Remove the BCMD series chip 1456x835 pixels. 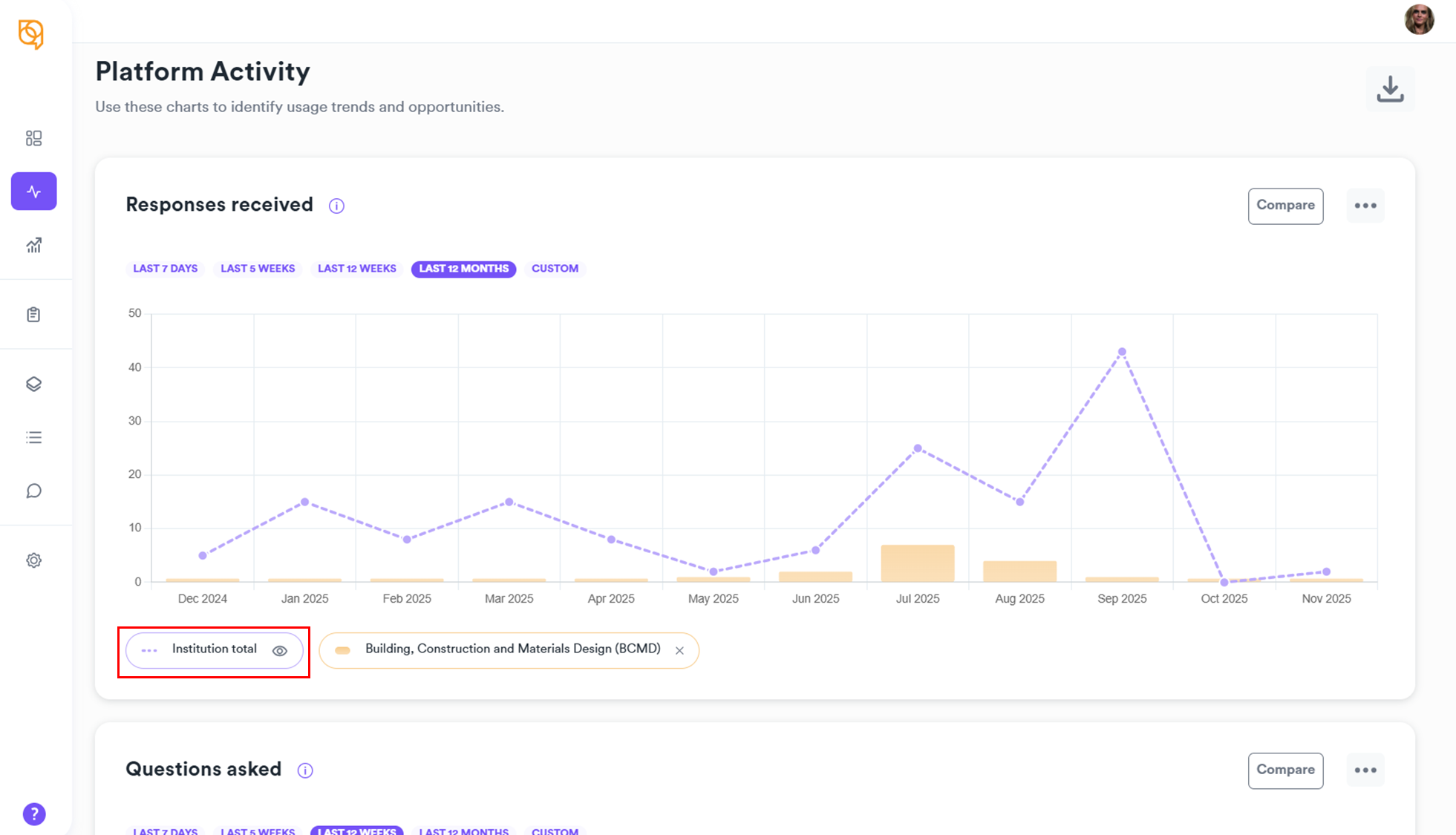(679, 651)
